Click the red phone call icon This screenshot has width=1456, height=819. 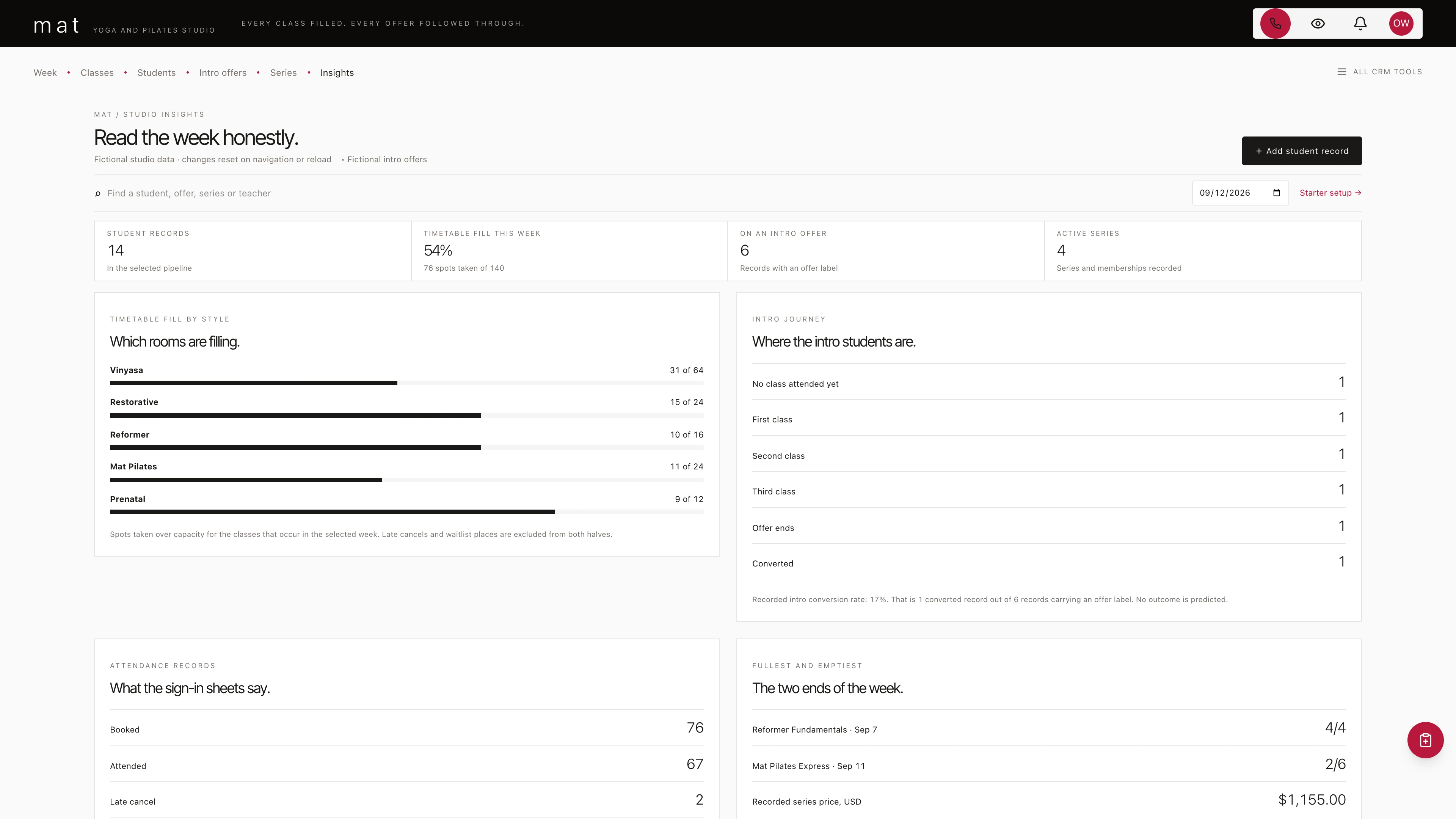click(1275, 23)
